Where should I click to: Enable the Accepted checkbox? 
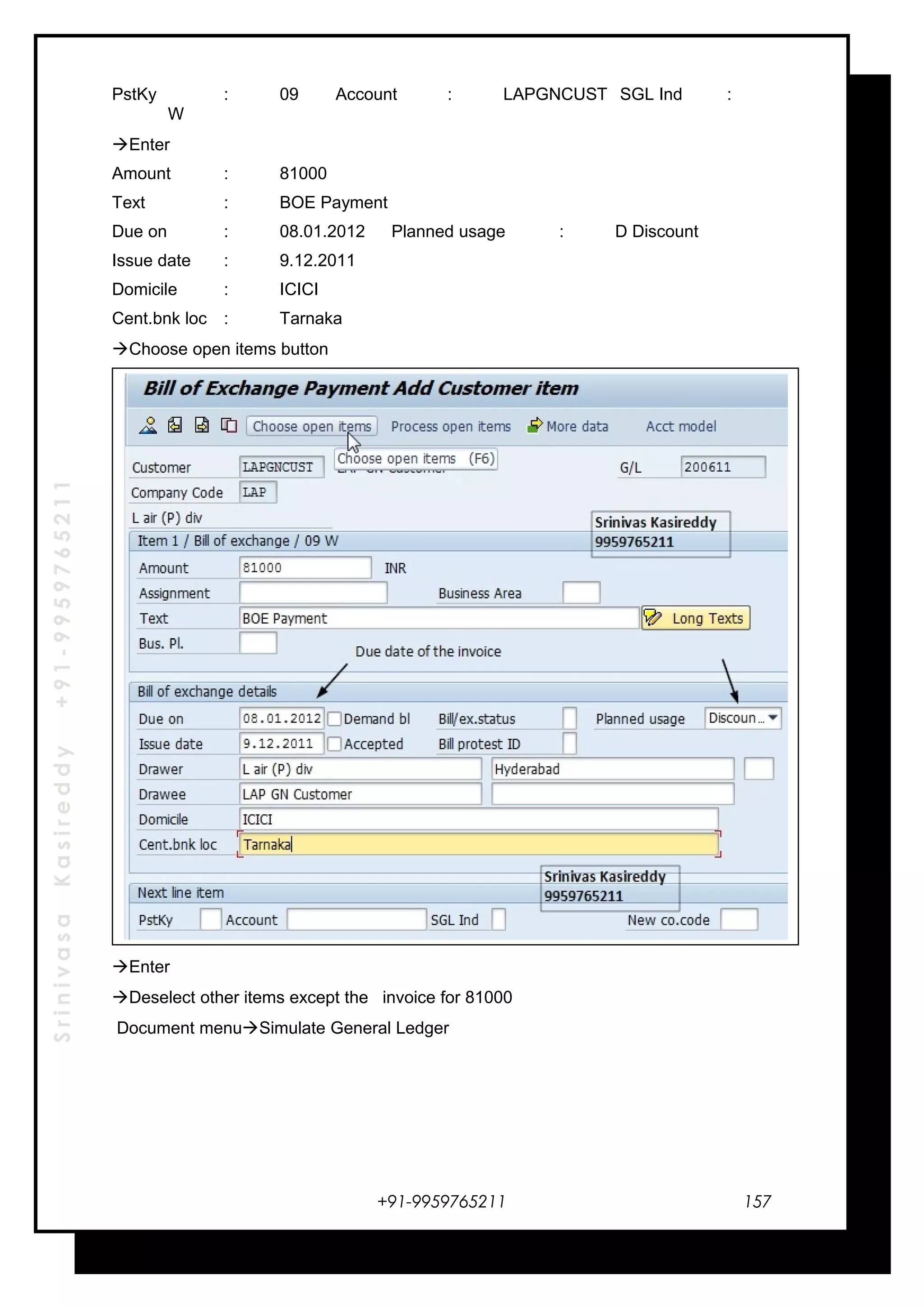pyautogui.click(x=335, y=744)
